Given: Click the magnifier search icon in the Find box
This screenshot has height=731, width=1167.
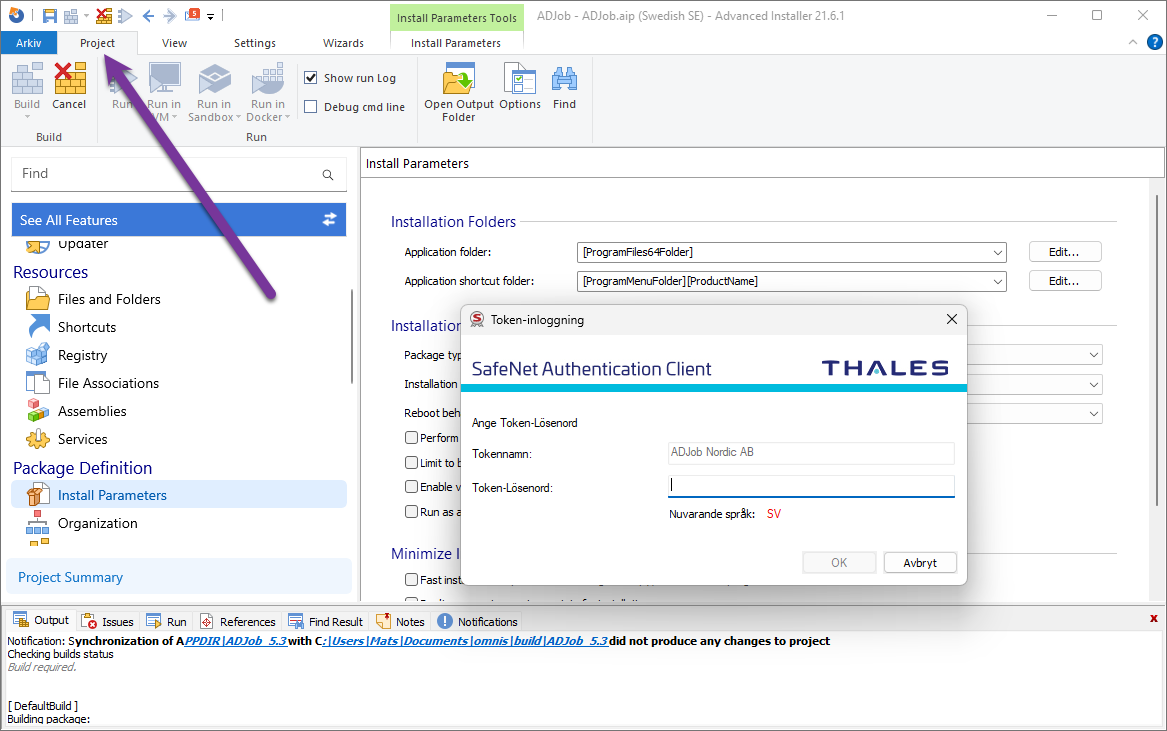Looking at the screenshot, I should pyautogui.click(x=327, y=174).
